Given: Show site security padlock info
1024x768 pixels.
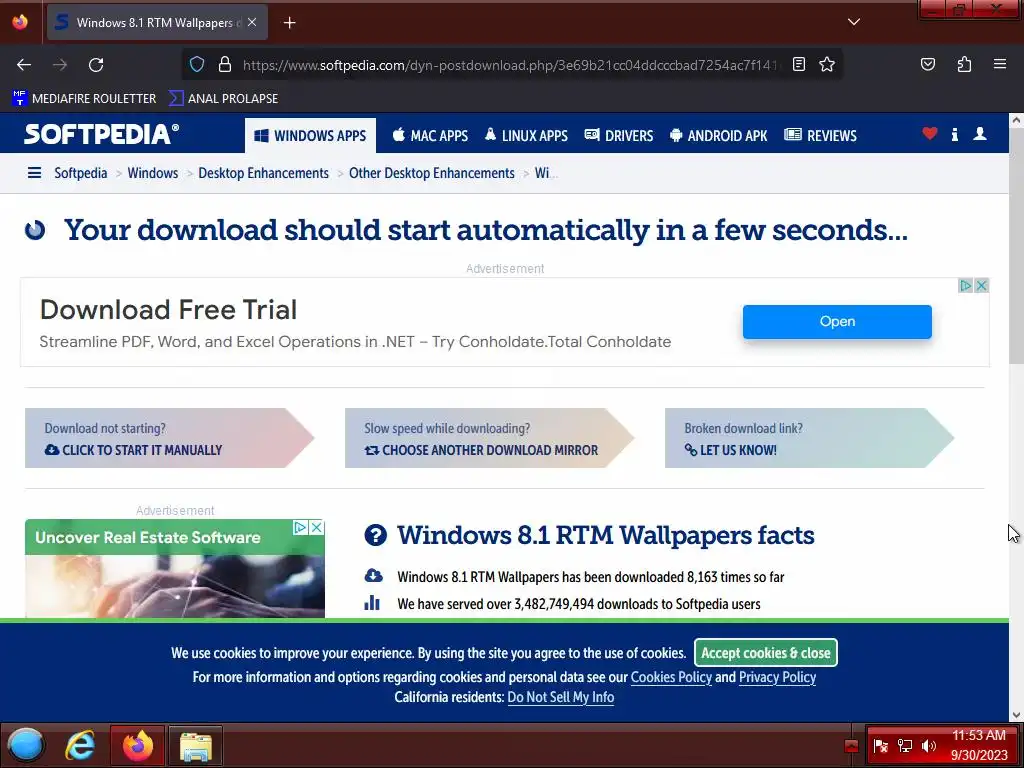Looking at the screenshot, I should 225,64.
